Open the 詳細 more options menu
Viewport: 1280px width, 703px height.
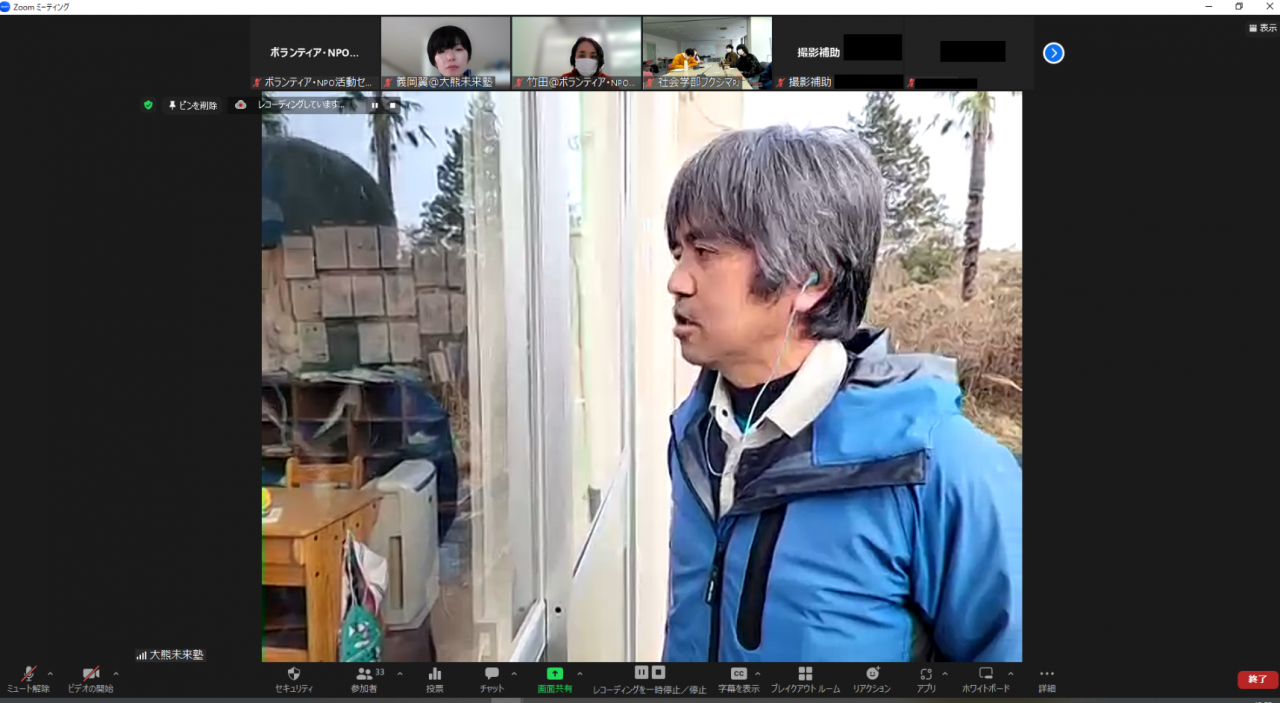pos(1047,674)
